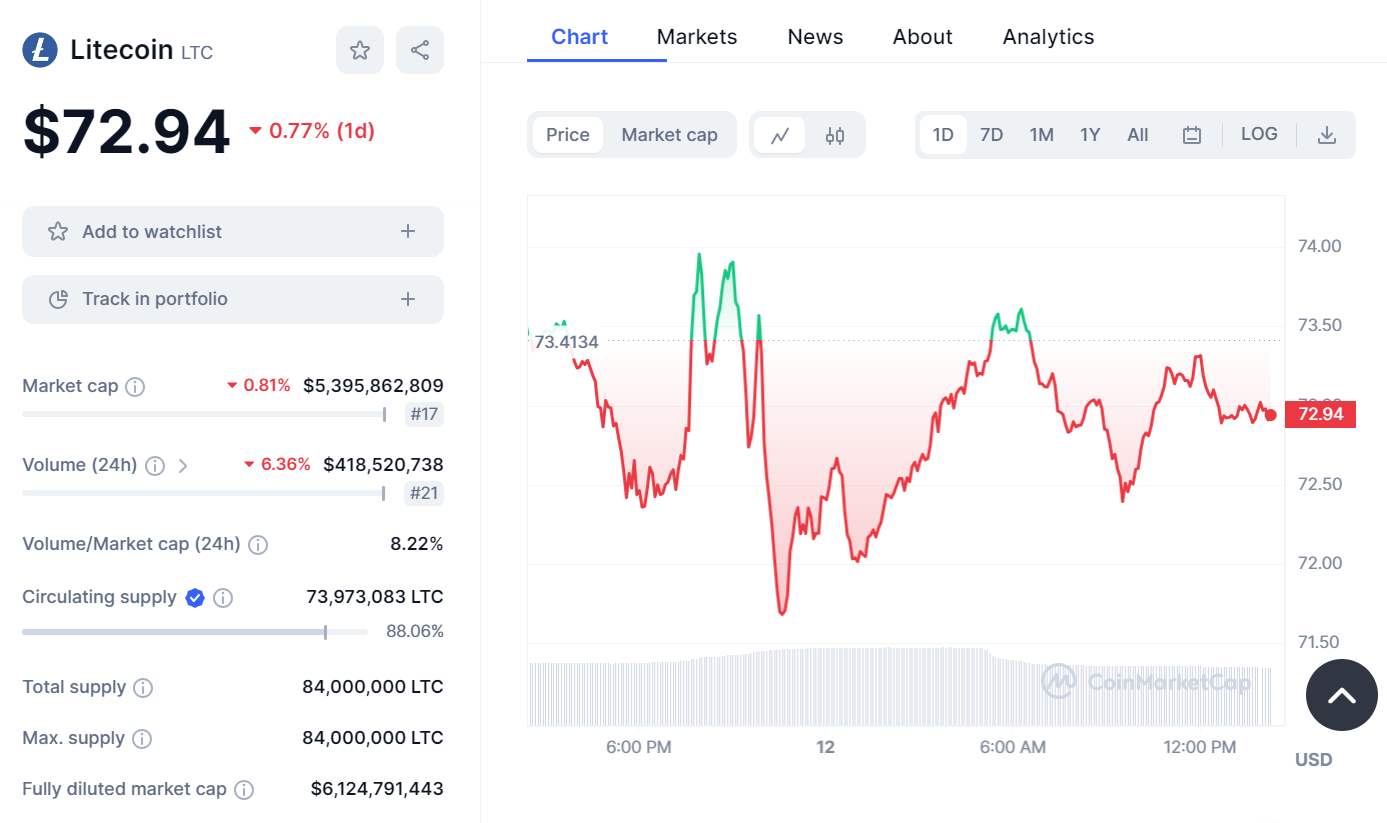
Task: Set chart range to All
Action: click(1138, 135)
